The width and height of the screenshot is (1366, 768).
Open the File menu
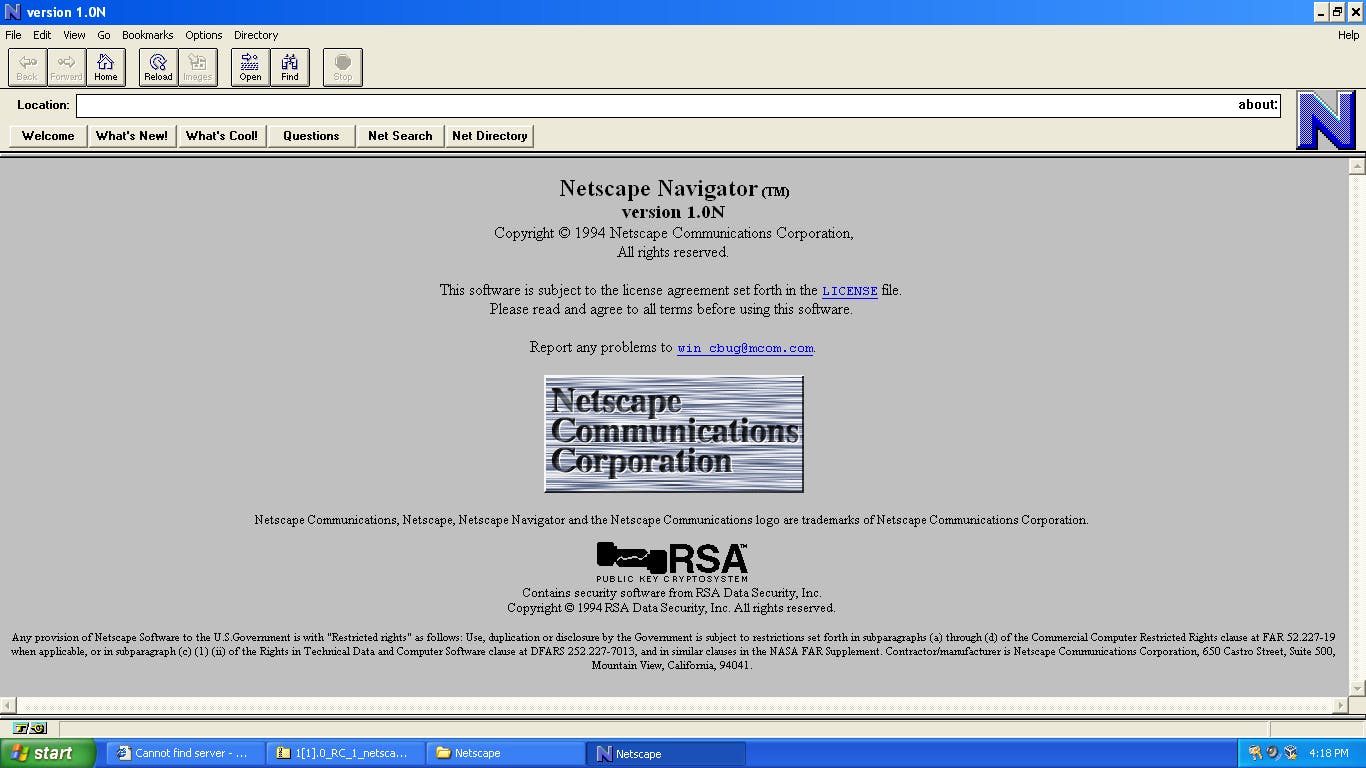click(13, 35)
